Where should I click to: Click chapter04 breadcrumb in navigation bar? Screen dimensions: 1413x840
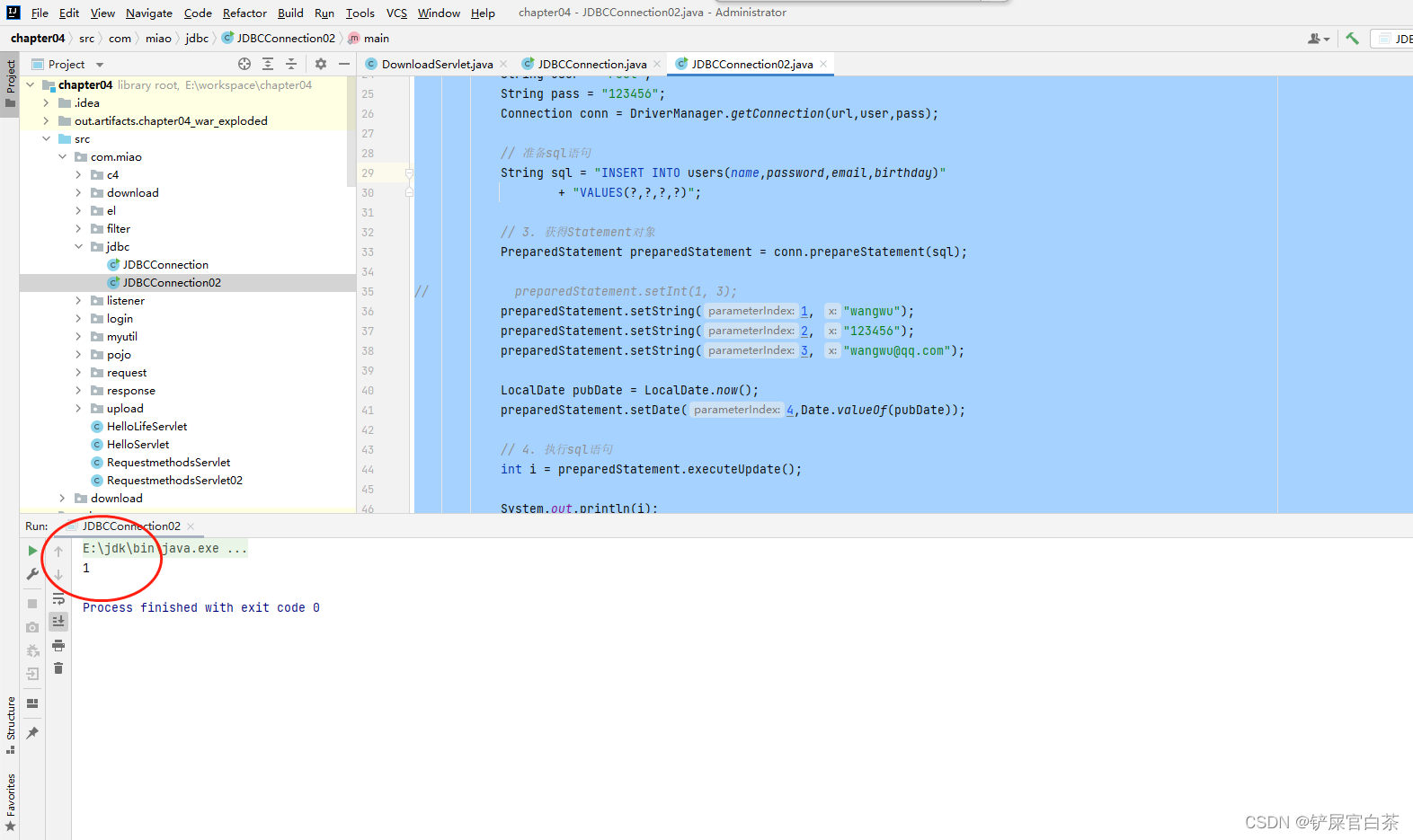pyautogui.click(x=38, y=38)
